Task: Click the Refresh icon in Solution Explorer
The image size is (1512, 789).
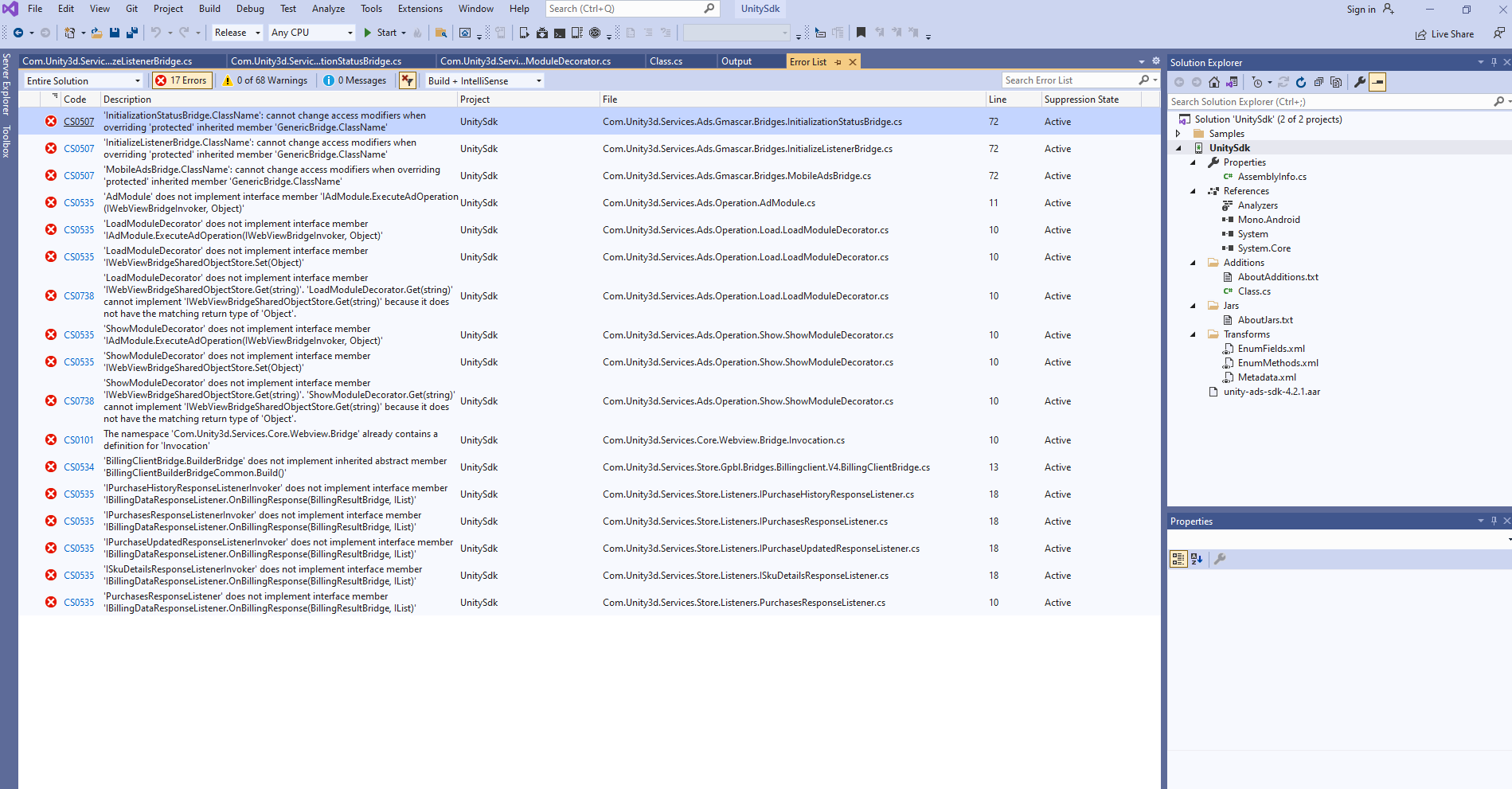Action: 1301,82
